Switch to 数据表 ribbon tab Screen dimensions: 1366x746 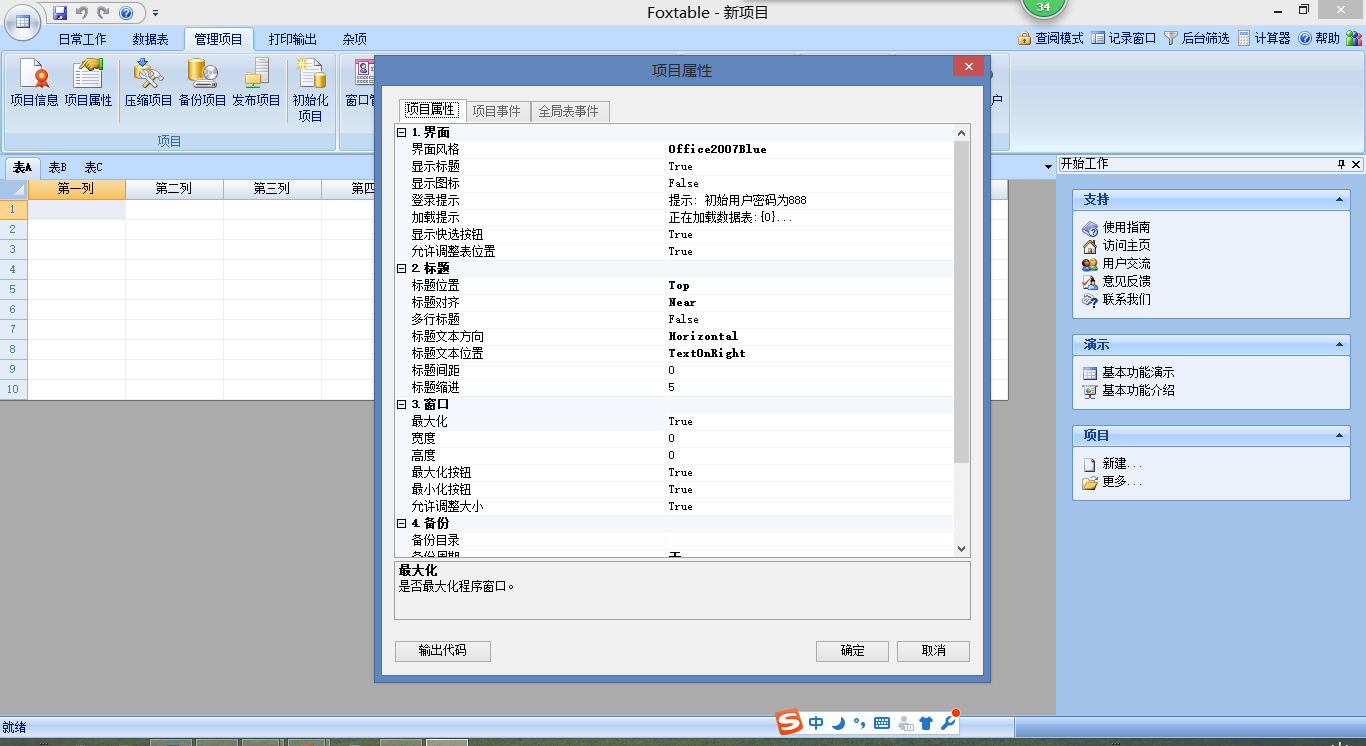coord(150,39)
